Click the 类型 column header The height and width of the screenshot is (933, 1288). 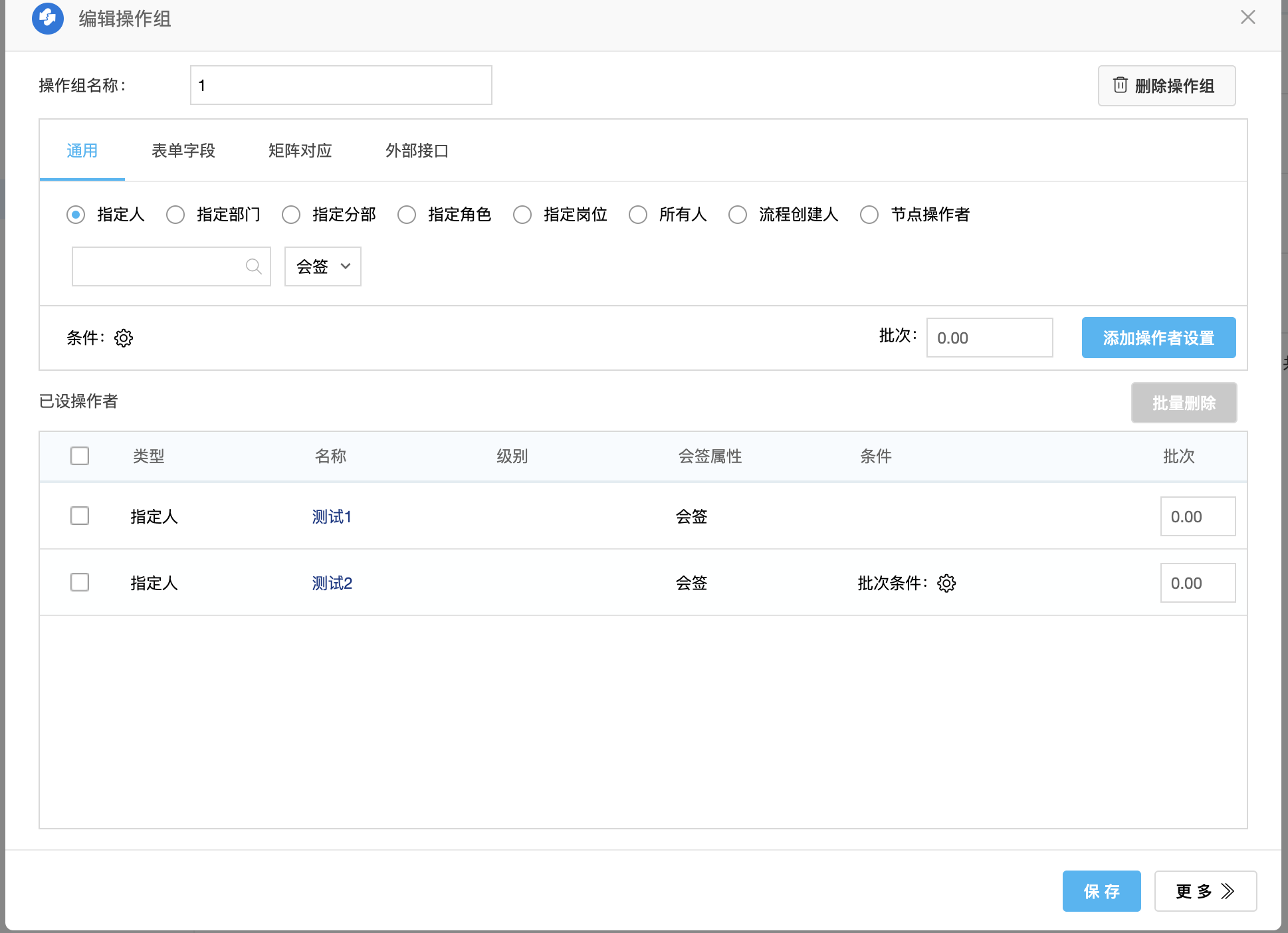tap(149, 457)
